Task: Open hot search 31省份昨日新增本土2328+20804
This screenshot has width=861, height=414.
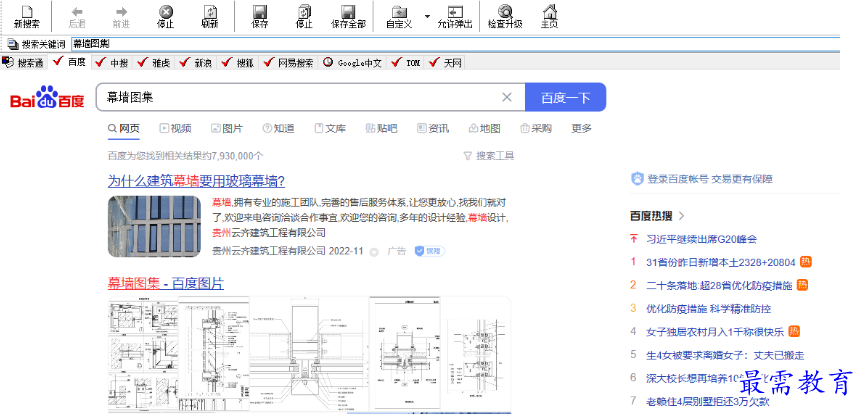Action: [721, 262]
